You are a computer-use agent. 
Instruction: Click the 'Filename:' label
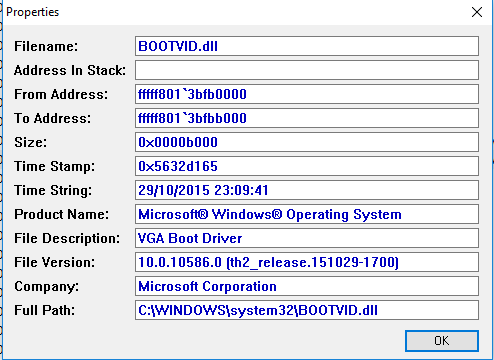click(x=46, y=46)
